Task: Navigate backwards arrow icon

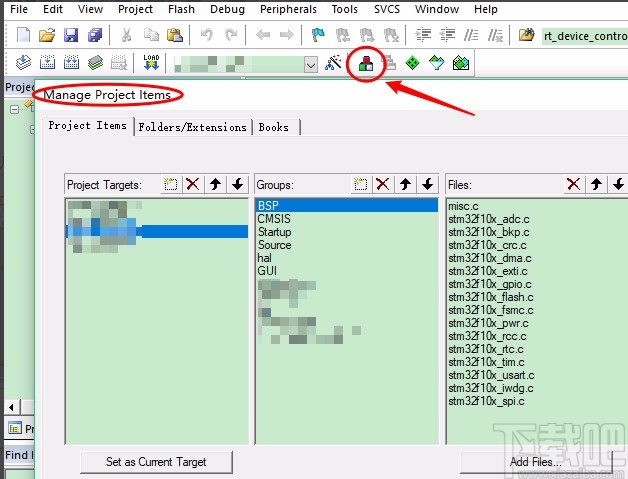Action: point(263,35)
